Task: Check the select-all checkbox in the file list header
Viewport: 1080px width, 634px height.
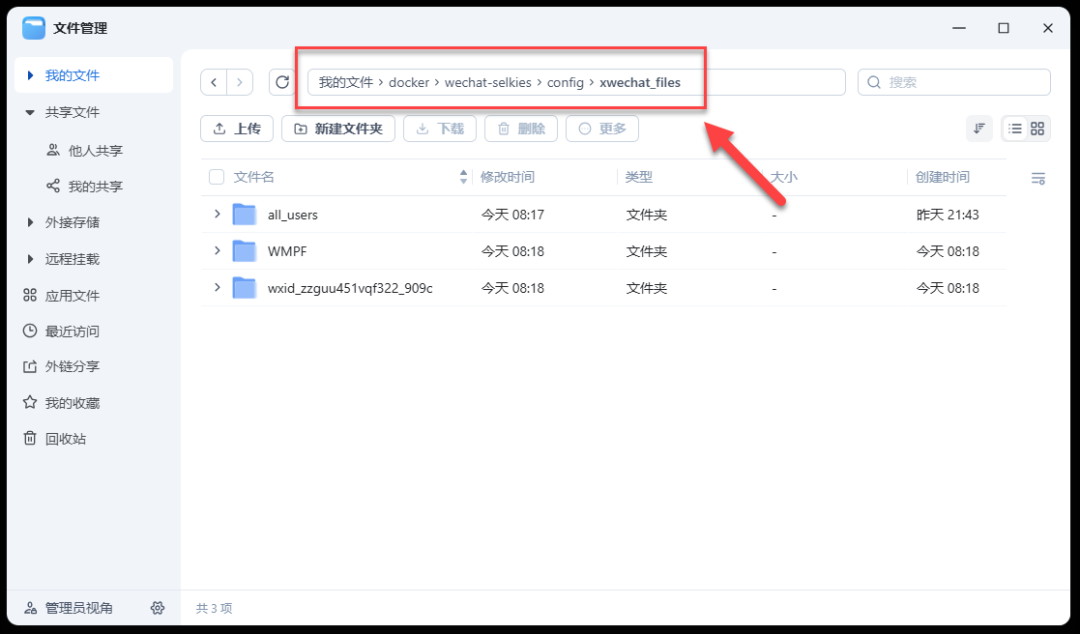Action: (216, 176)
